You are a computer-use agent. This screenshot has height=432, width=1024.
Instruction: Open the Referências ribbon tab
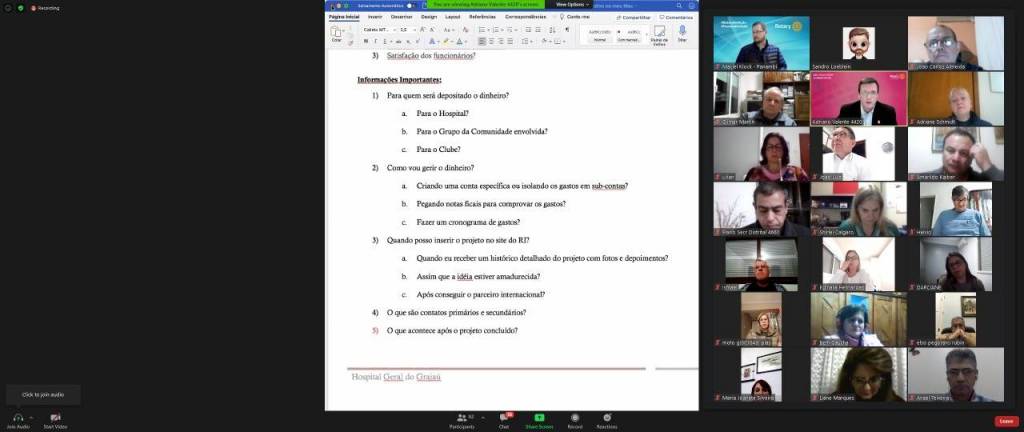pyautogui.click(x=482, y=17)
